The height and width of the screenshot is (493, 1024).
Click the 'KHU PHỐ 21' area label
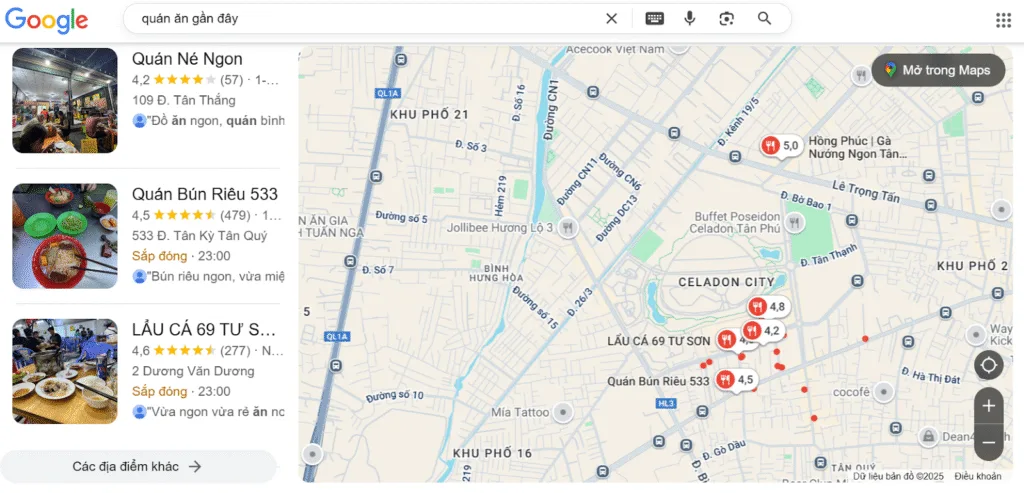click(x=430, y=114)
